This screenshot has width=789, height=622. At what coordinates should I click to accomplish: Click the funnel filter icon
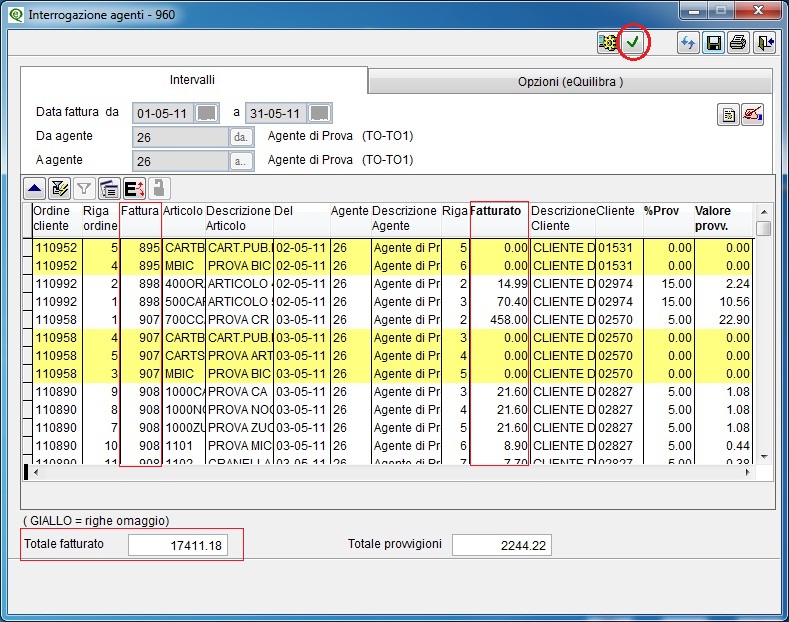click(84, 189)
